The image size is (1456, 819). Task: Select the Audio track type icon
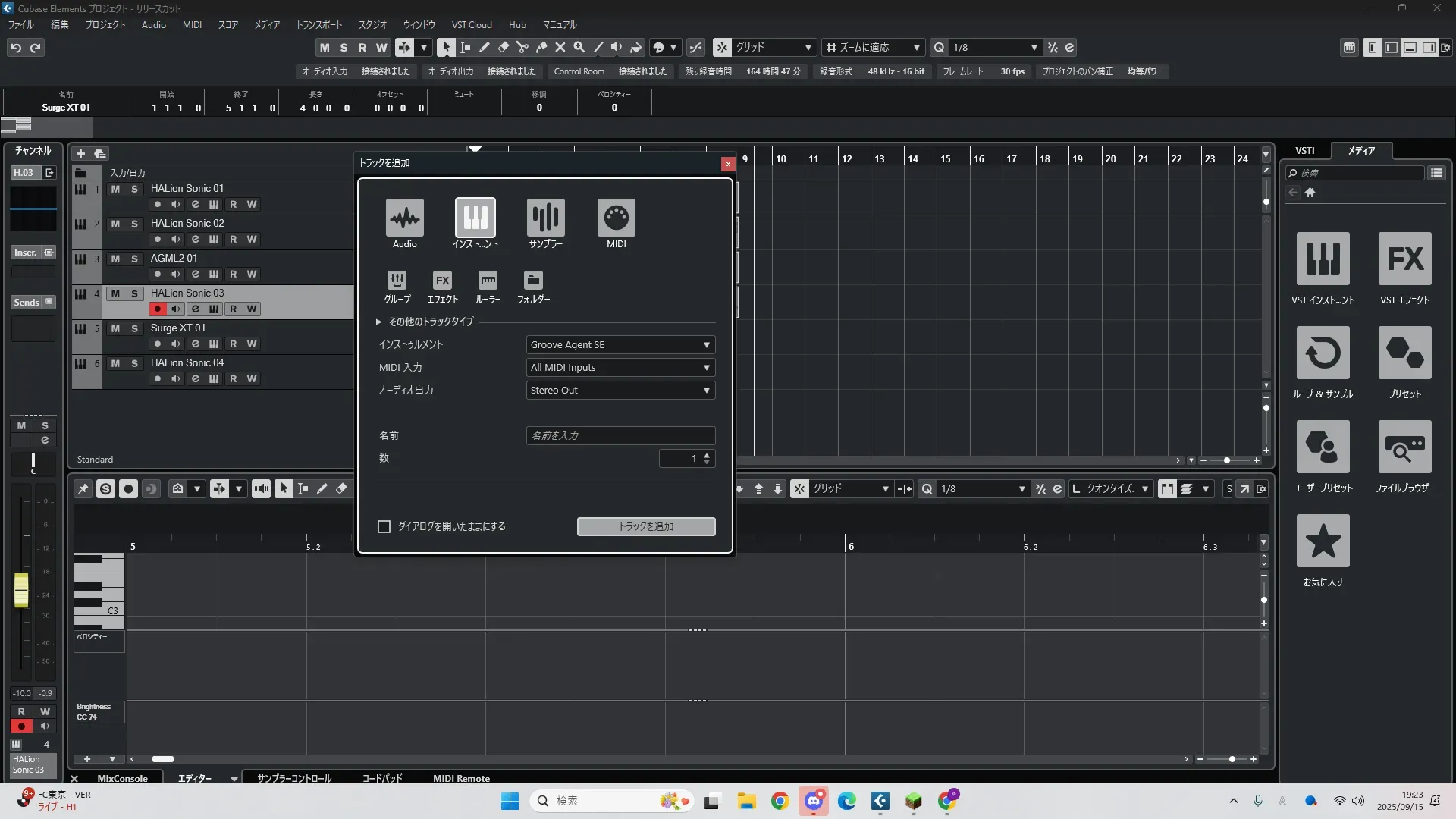coord(404,218)
